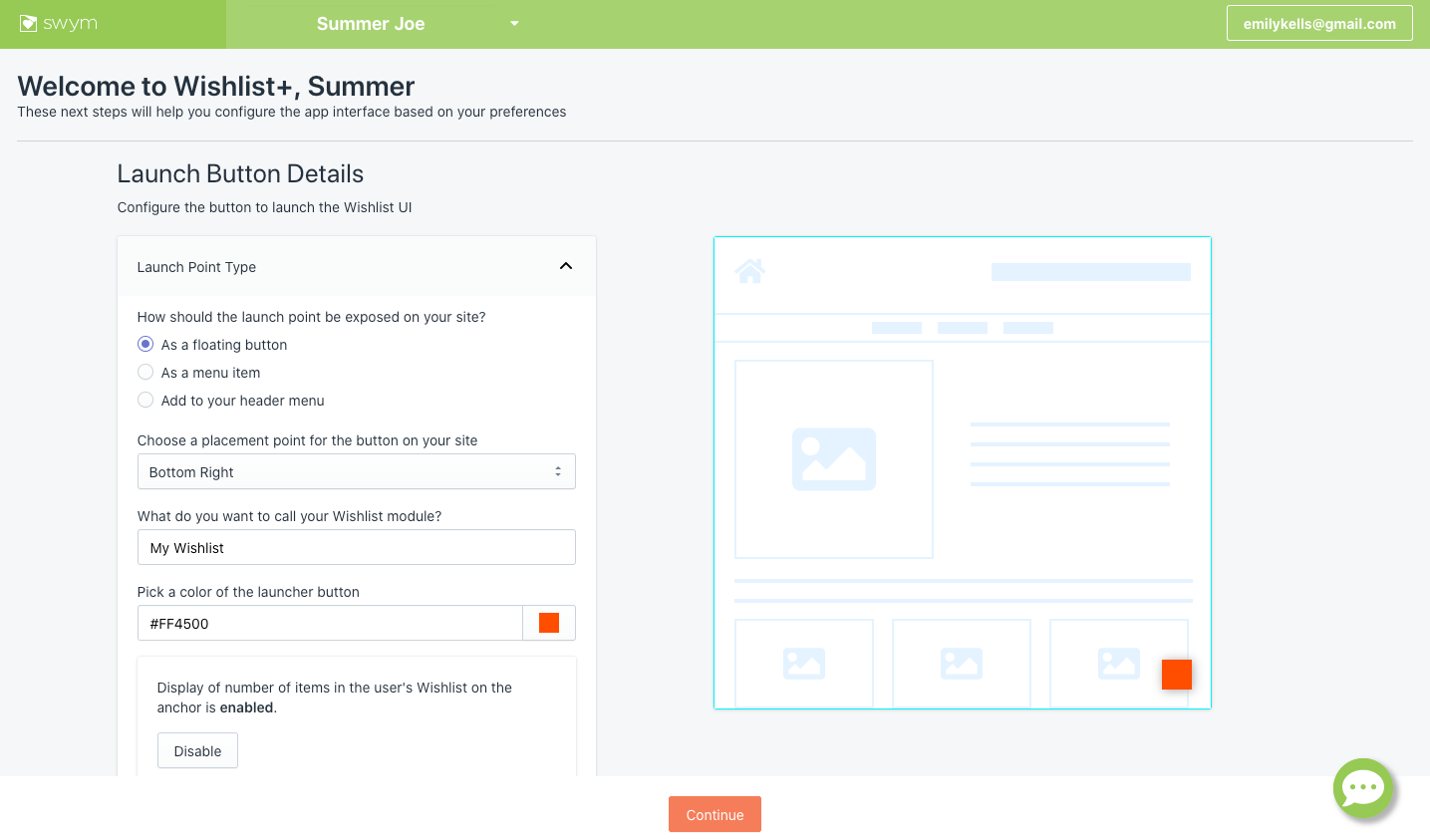Click the orange launcher color swatch

pos(549,623)
